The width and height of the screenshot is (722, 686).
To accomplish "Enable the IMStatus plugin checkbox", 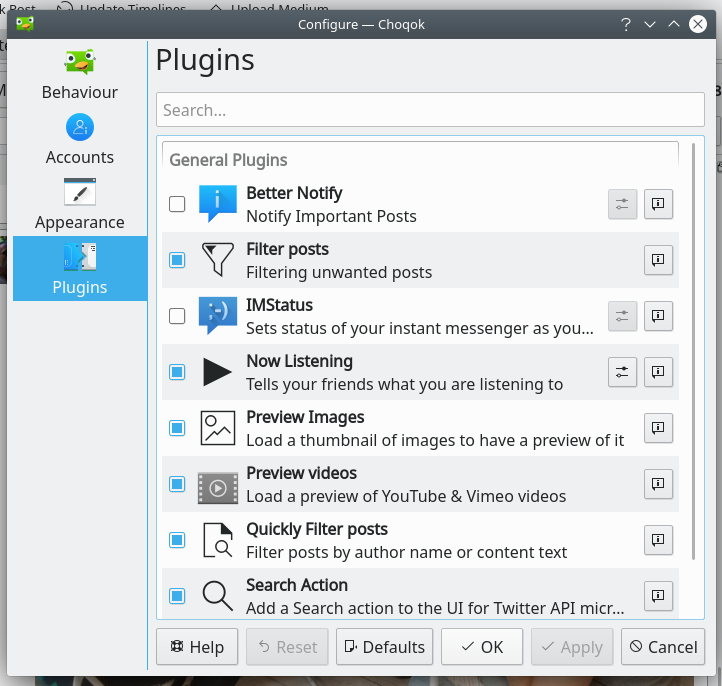I will point(177,316).
